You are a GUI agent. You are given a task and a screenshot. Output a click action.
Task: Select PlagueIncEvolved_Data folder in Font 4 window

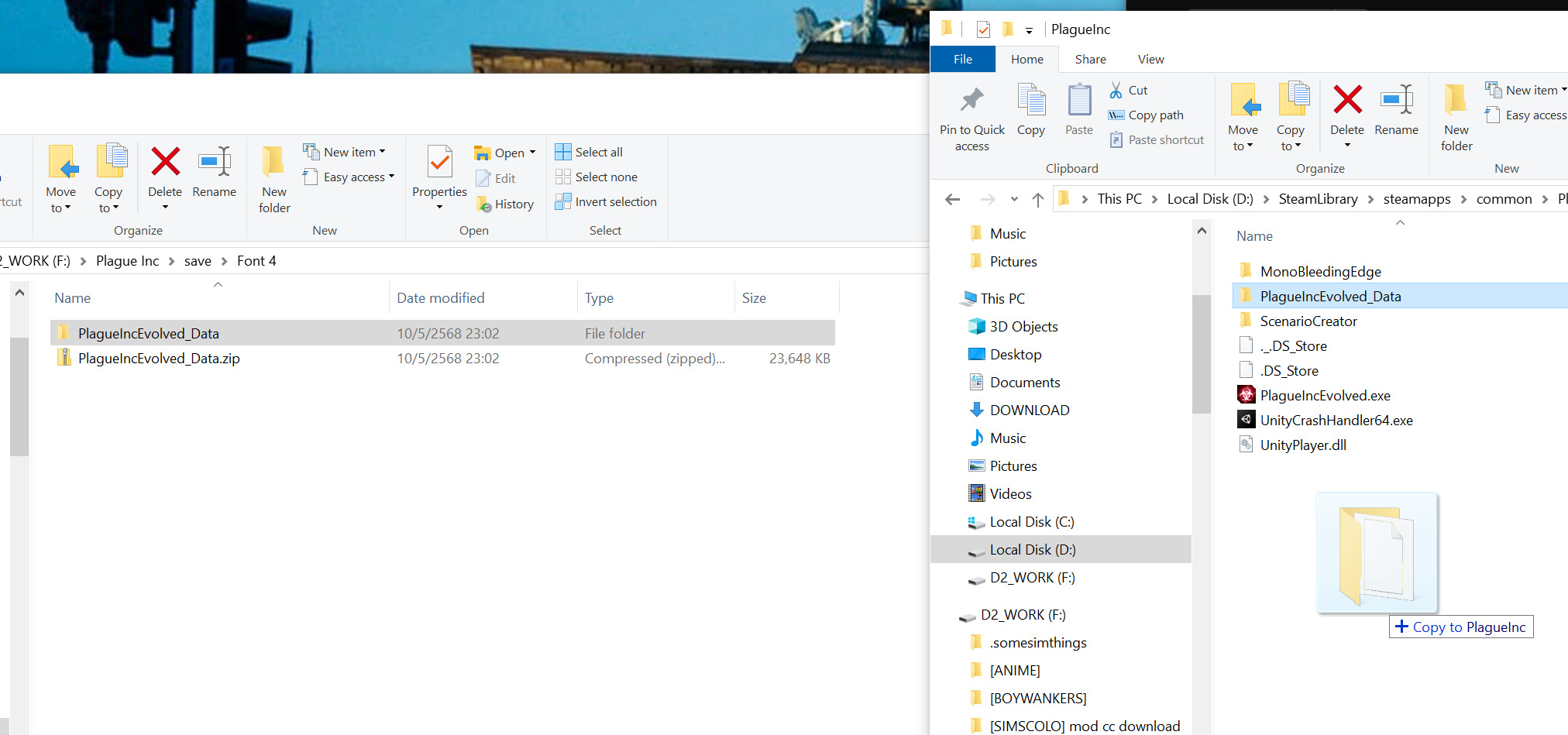coord(442,333)
